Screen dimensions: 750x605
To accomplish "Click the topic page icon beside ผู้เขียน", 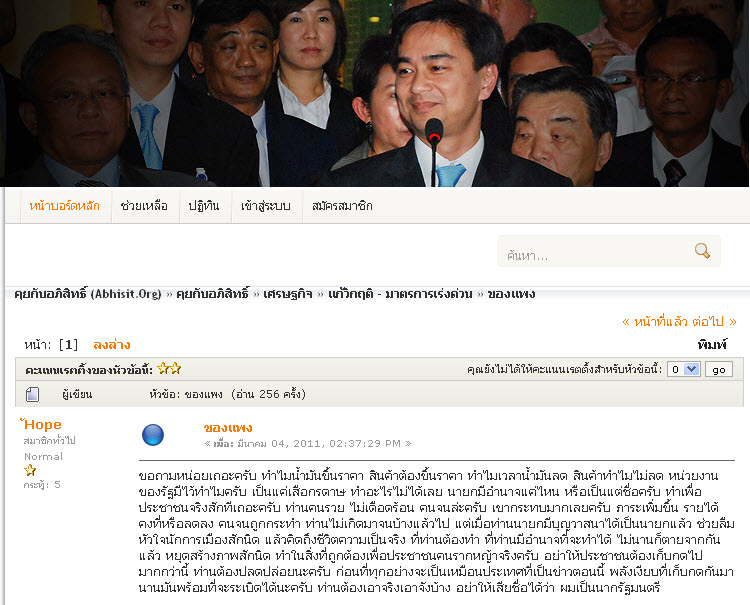I will coord(33,395).
